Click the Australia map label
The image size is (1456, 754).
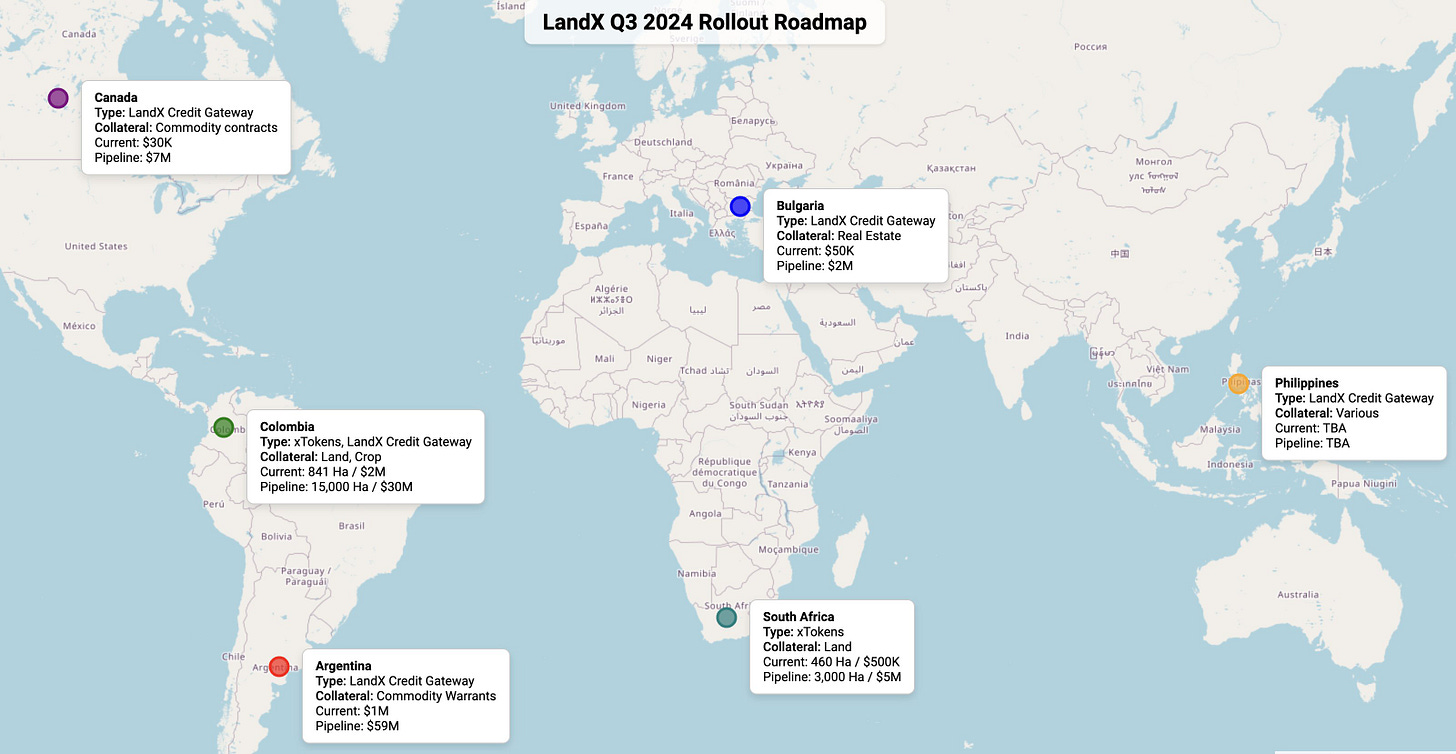(1297, 594)
